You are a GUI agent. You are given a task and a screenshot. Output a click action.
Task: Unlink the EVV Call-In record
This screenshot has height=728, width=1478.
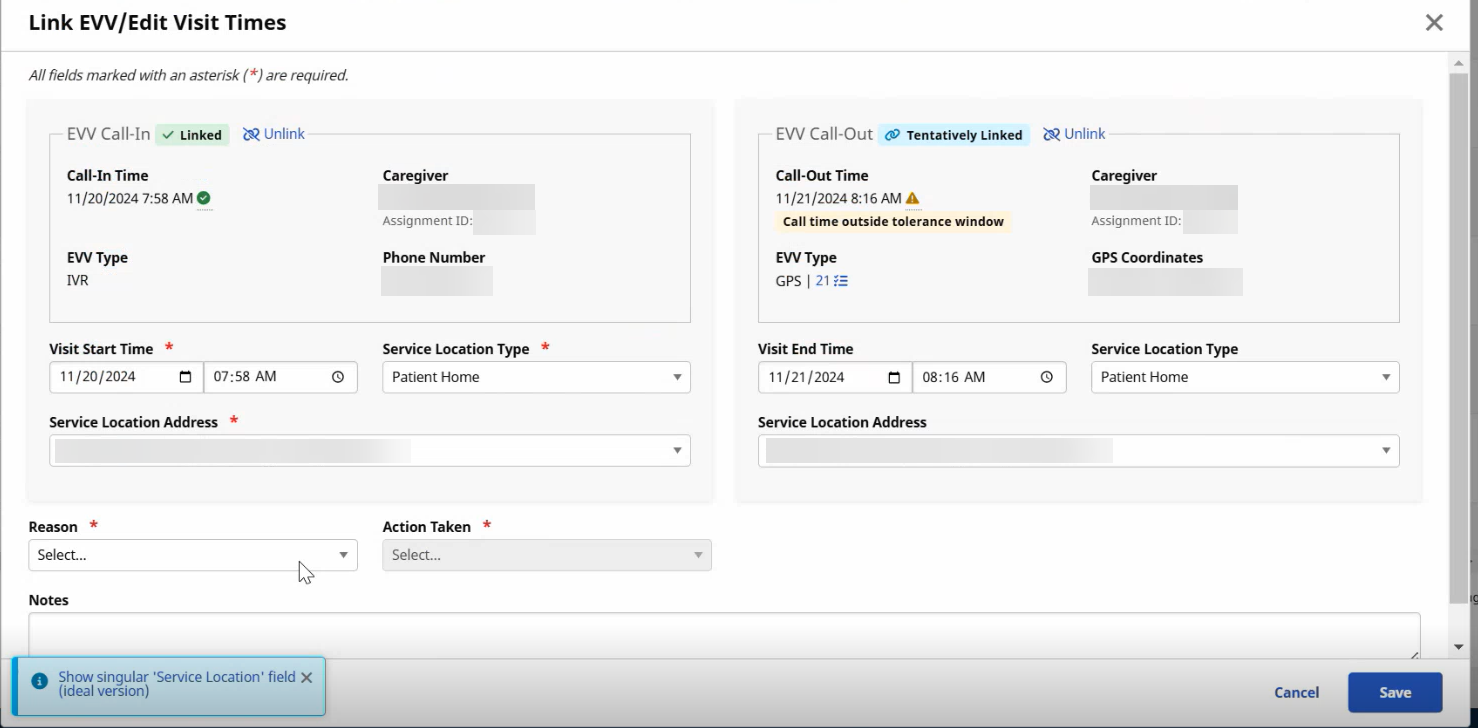274,134
